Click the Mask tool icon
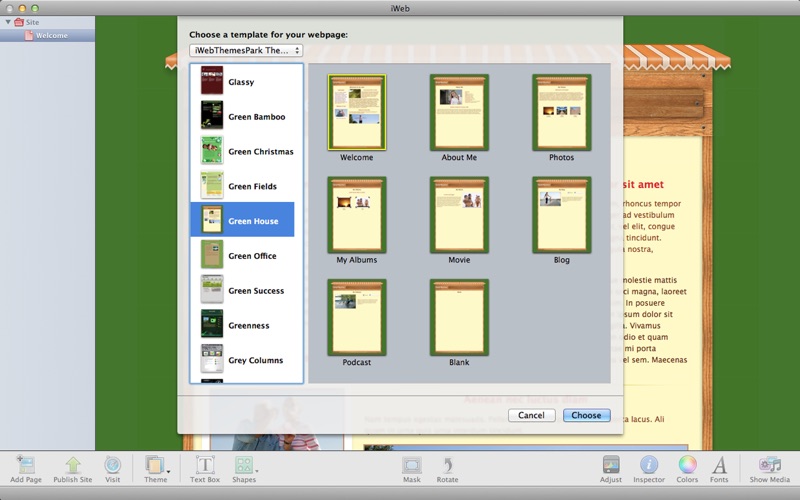Viewport: 800px width, 500px height. (x=412, y=465)
